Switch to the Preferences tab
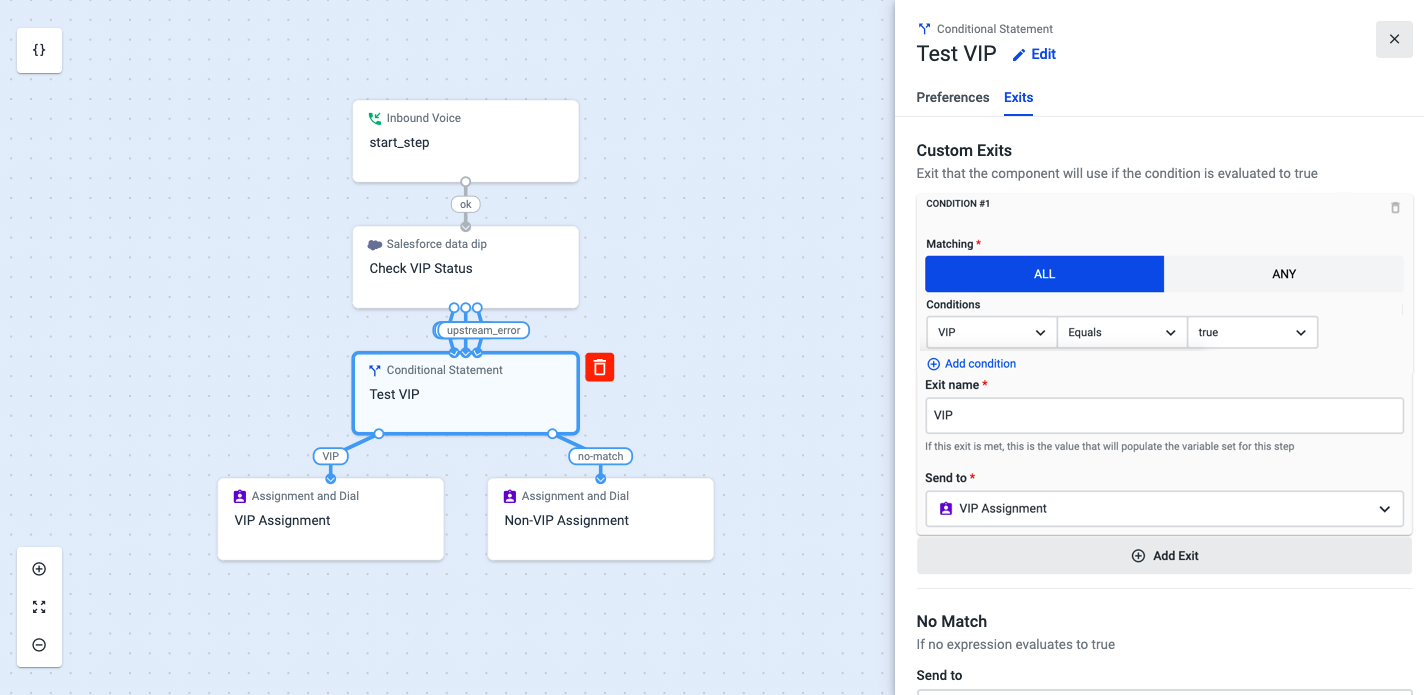 click(952, 97)
